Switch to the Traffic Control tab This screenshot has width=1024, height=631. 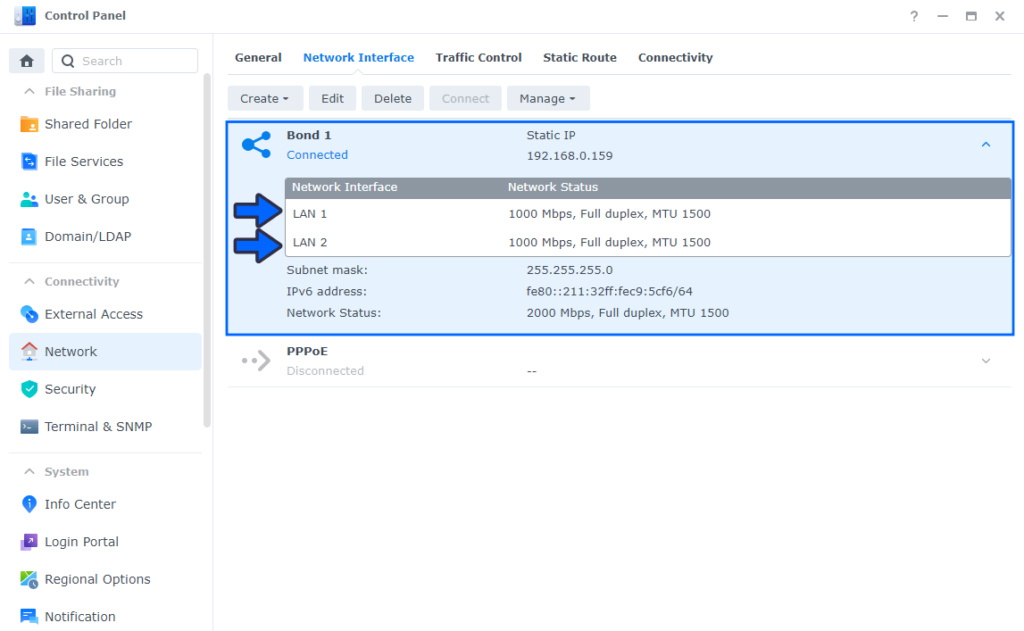click(478, 57)
